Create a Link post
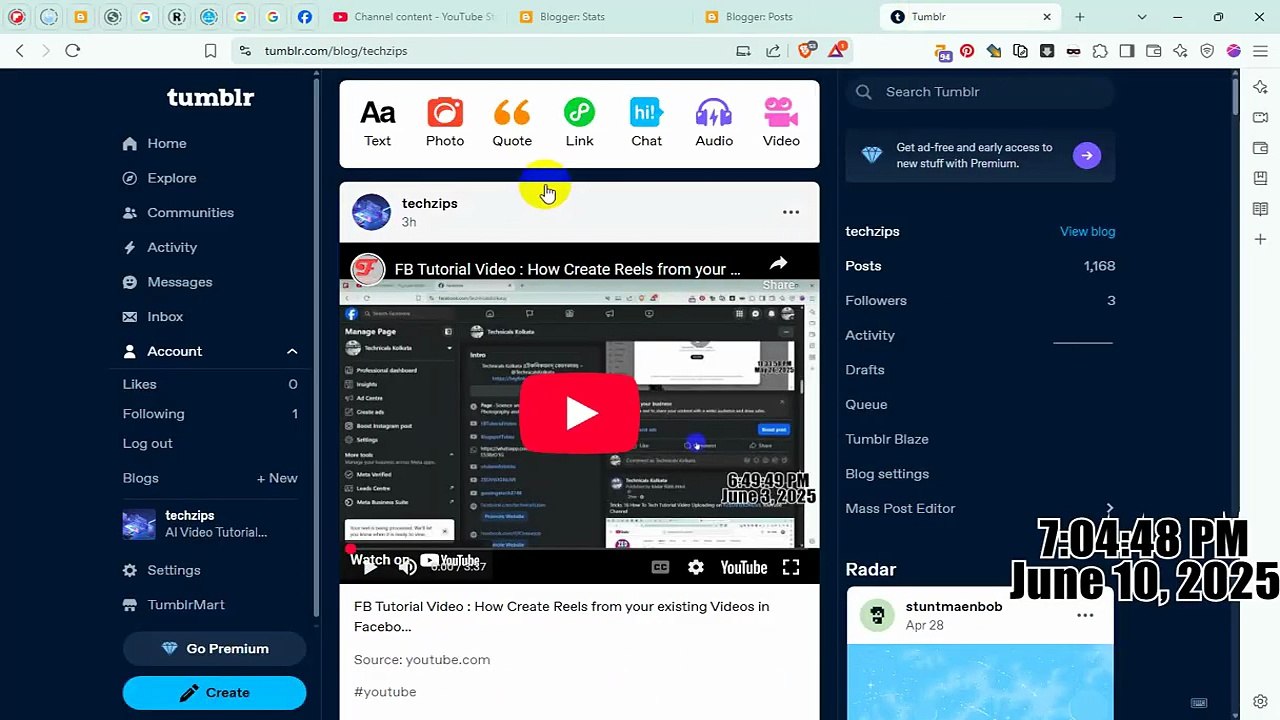The width and height of the screenshot is (1280, 720). click(579, 124)
